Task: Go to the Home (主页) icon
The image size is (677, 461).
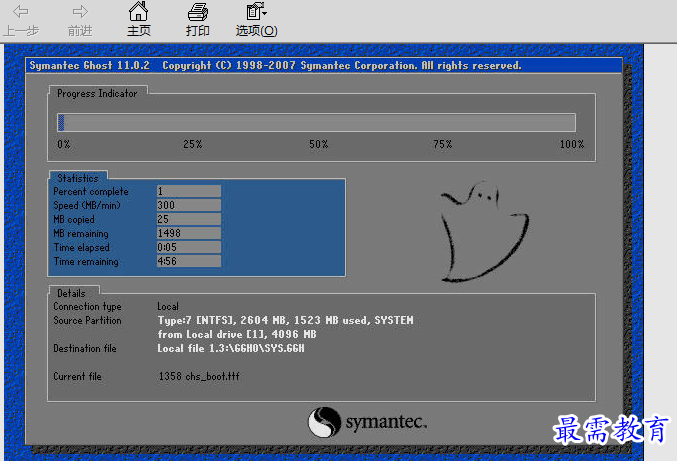Action: [139, 11]
